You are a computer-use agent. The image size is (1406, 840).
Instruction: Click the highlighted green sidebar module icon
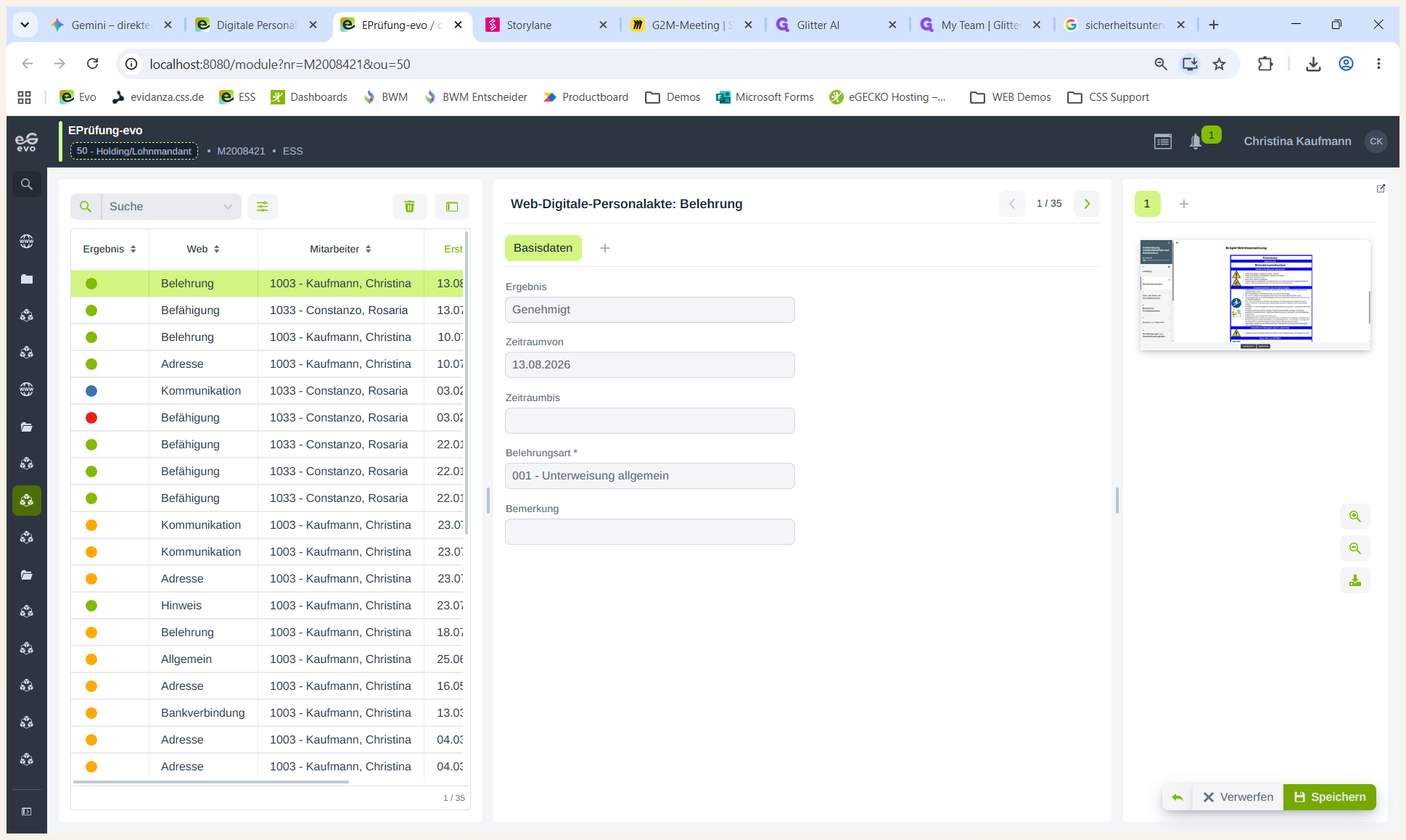[x=27, y=501]
